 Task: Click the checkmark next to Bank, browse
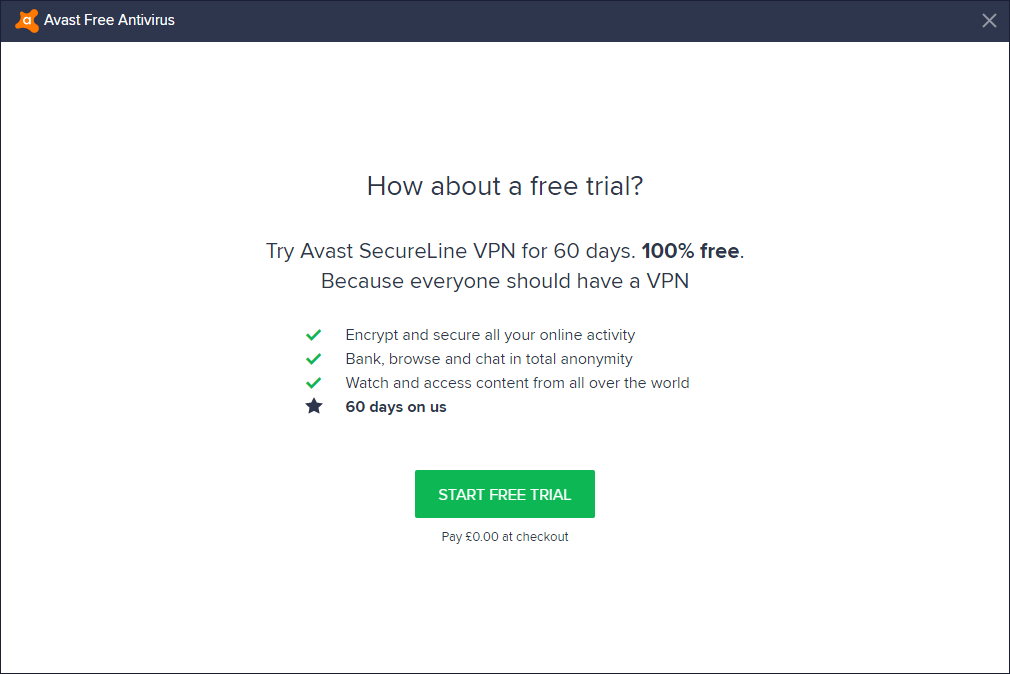[314, 359]
